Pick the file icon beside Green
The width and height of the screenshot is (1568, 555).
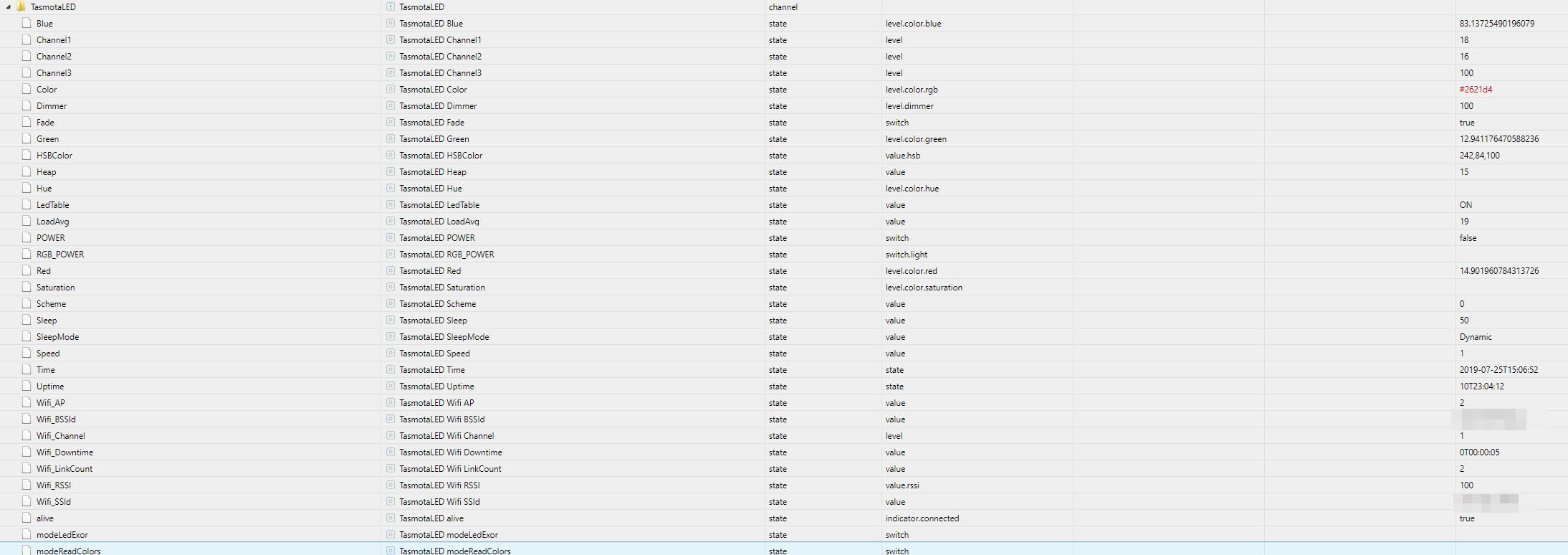point(27,138)
